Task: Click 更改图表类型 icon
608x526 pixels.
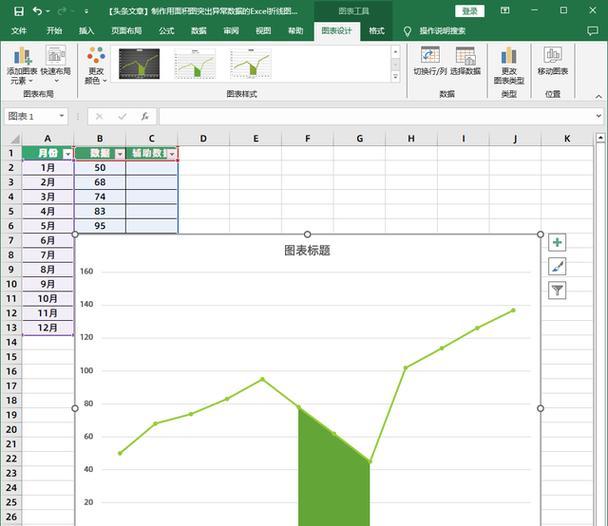Action: coord(509,65)
